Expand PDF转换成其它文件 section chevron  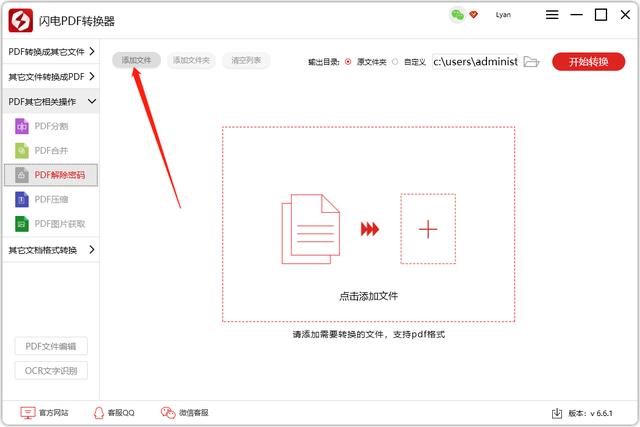pyautogui.click(x=92, y=51)
